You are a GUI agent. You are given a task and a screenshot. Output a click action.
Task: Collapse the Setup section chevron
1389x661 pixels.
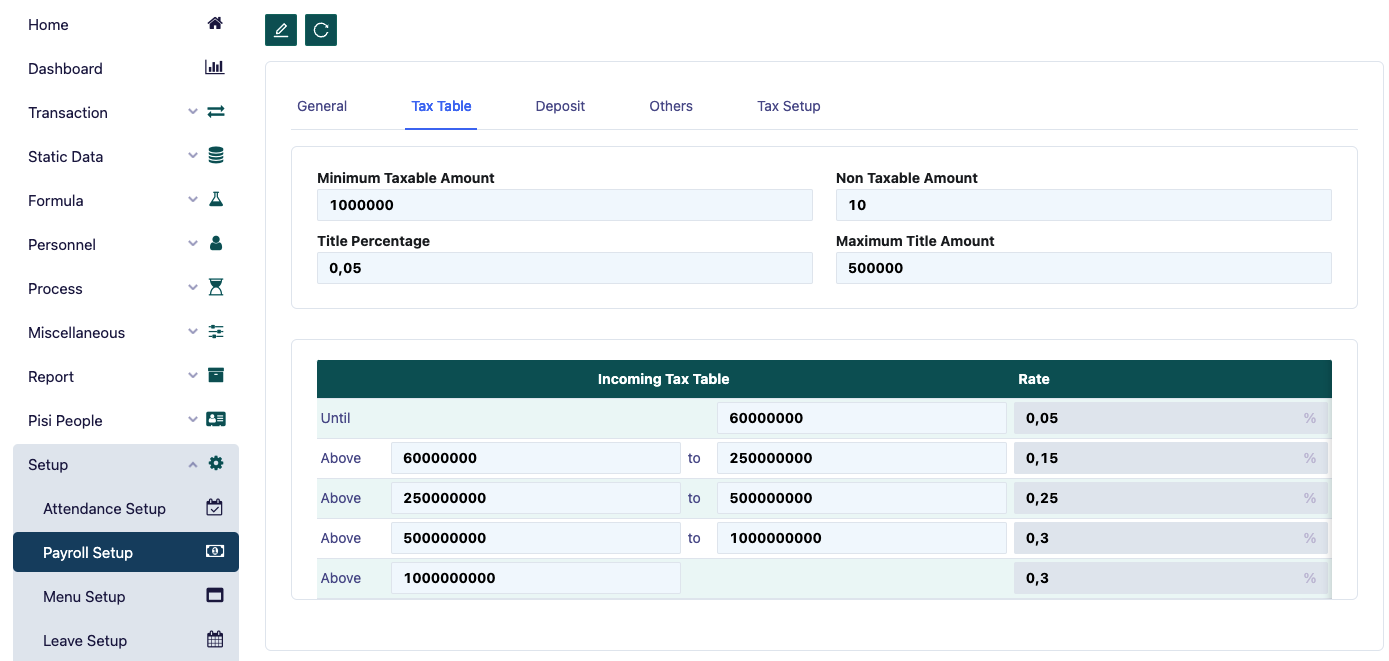tap(193, 464)
